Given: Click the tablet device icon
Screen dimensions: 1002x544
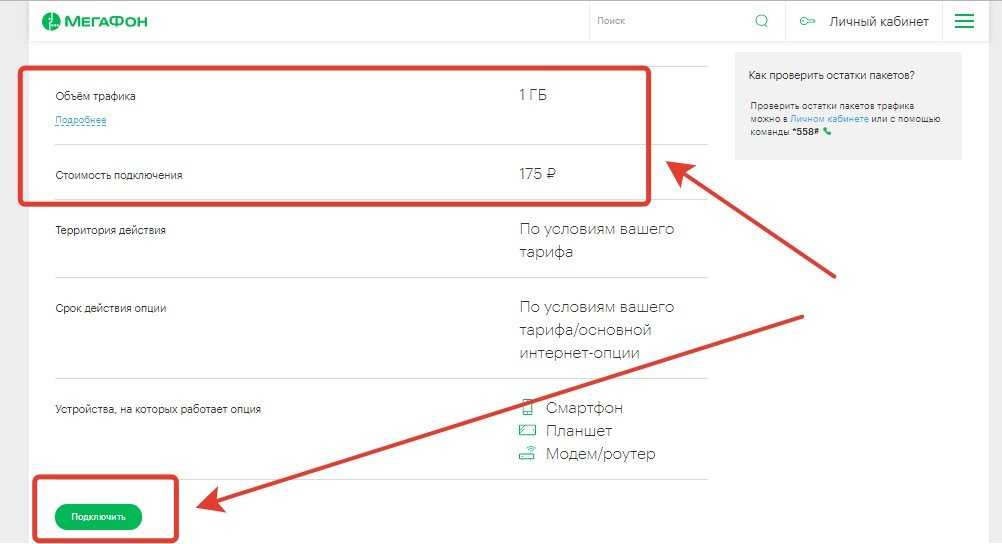Looking at the screenshot, I should coord(527,430).
